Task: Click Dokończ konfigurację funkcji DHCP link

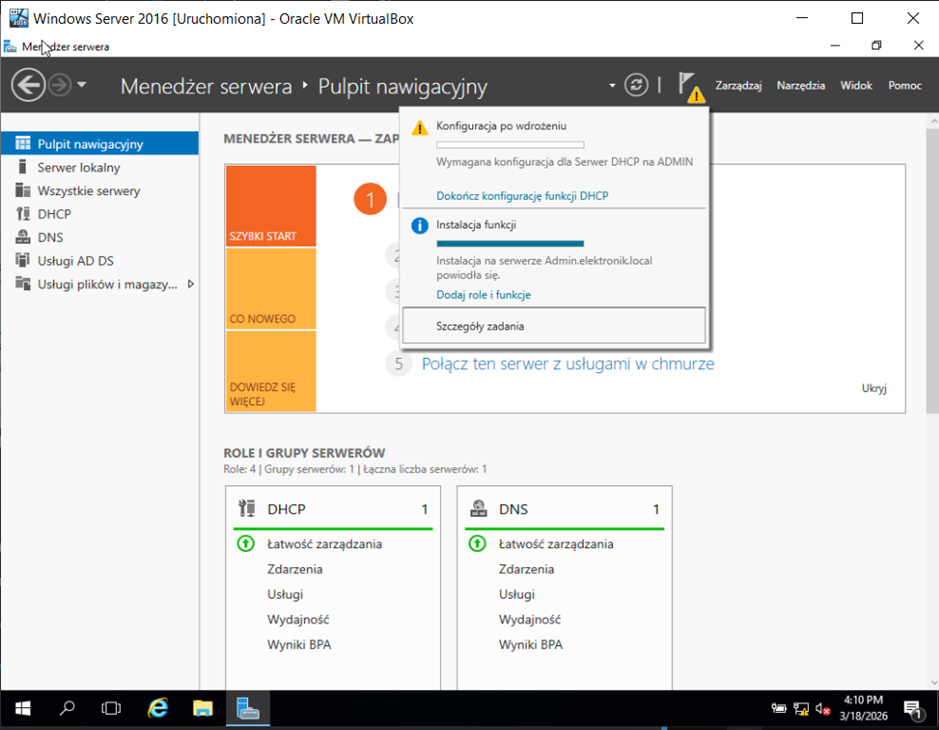Action: (x=522, y=196)
